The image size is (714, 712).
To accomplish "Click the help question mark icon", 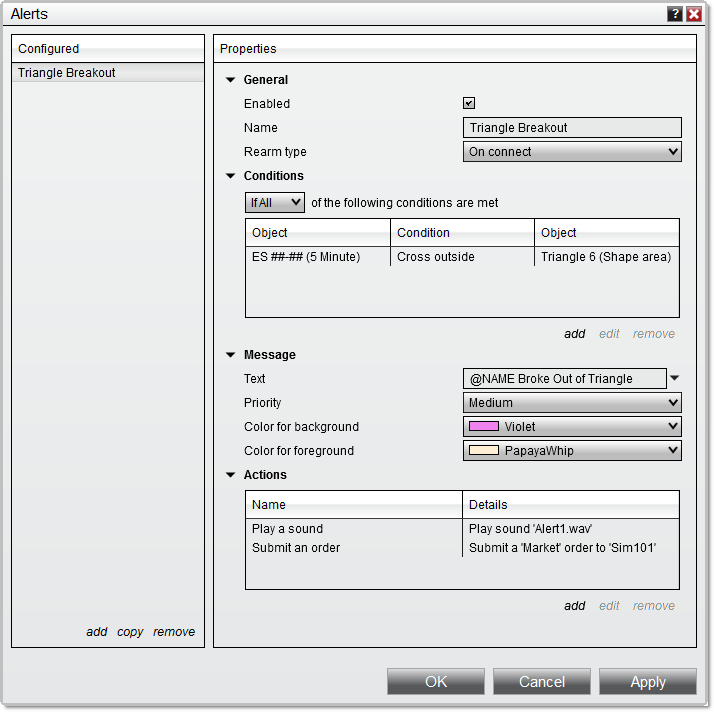I will [x=675, y=14].
